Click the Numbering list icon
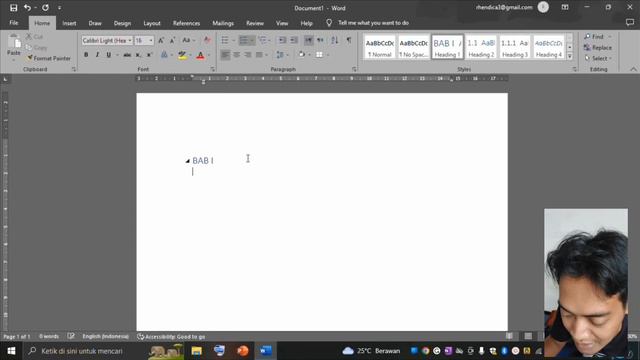The image size is (640, 360). point(244,40)
